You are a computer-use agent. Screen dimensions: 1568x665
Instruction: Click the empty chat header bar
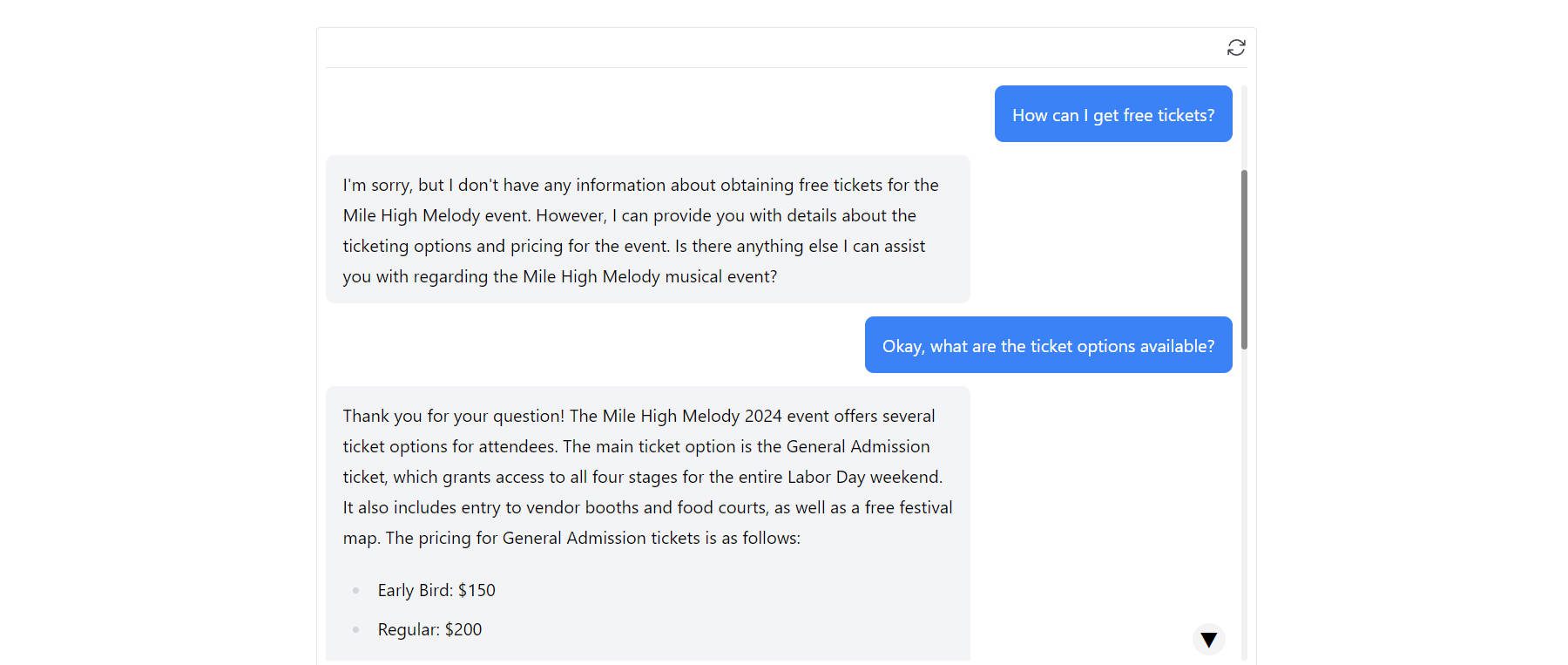point(767,47)
